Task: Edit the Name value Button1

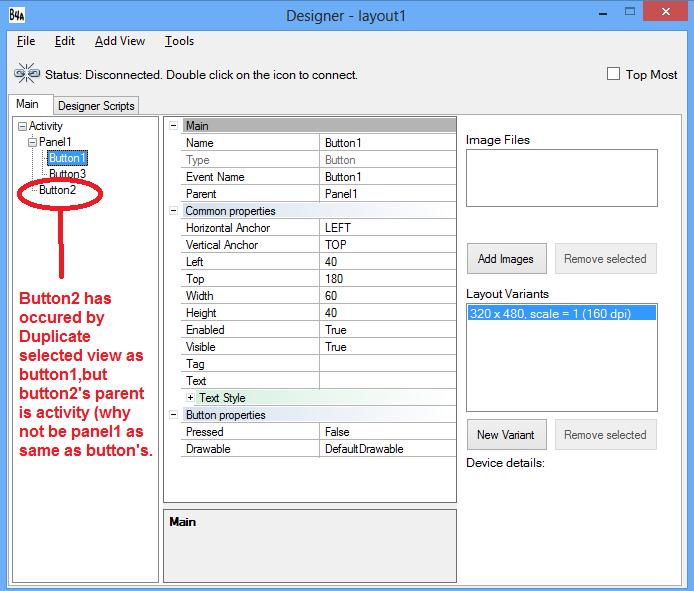Action: point(387,143)
